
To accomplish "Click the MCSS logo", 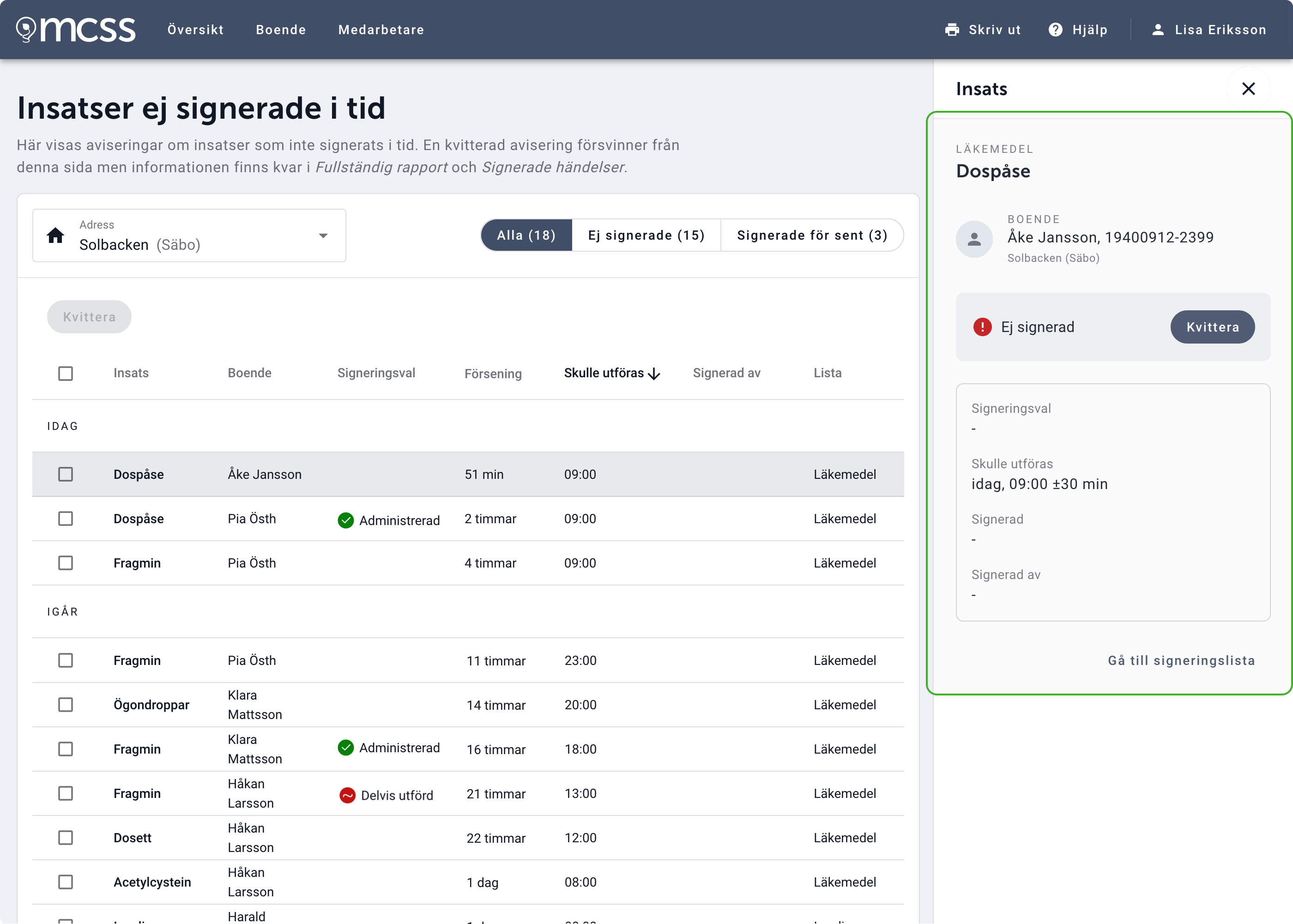I will (x=76, y=30).
